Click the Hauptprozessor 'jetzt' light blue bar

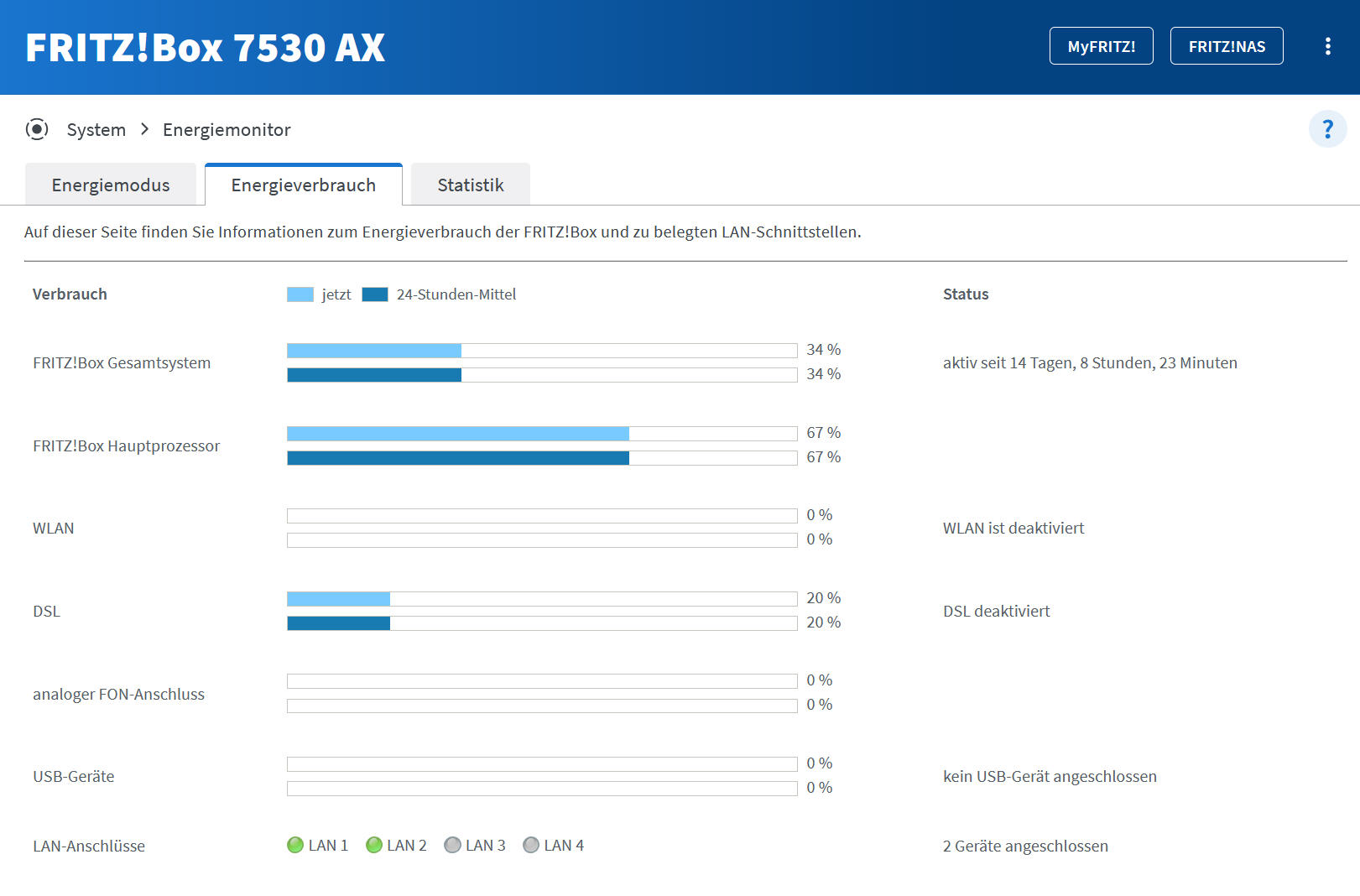click(x=458, y=433)
